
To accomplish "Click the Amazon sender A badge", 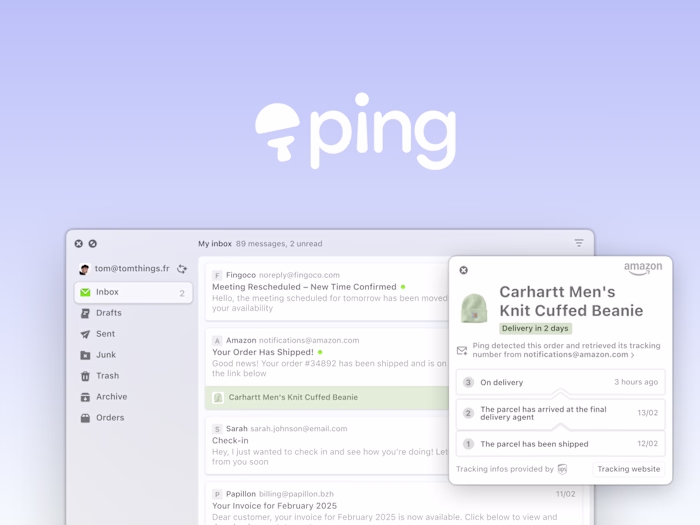I will pos(217,341).
